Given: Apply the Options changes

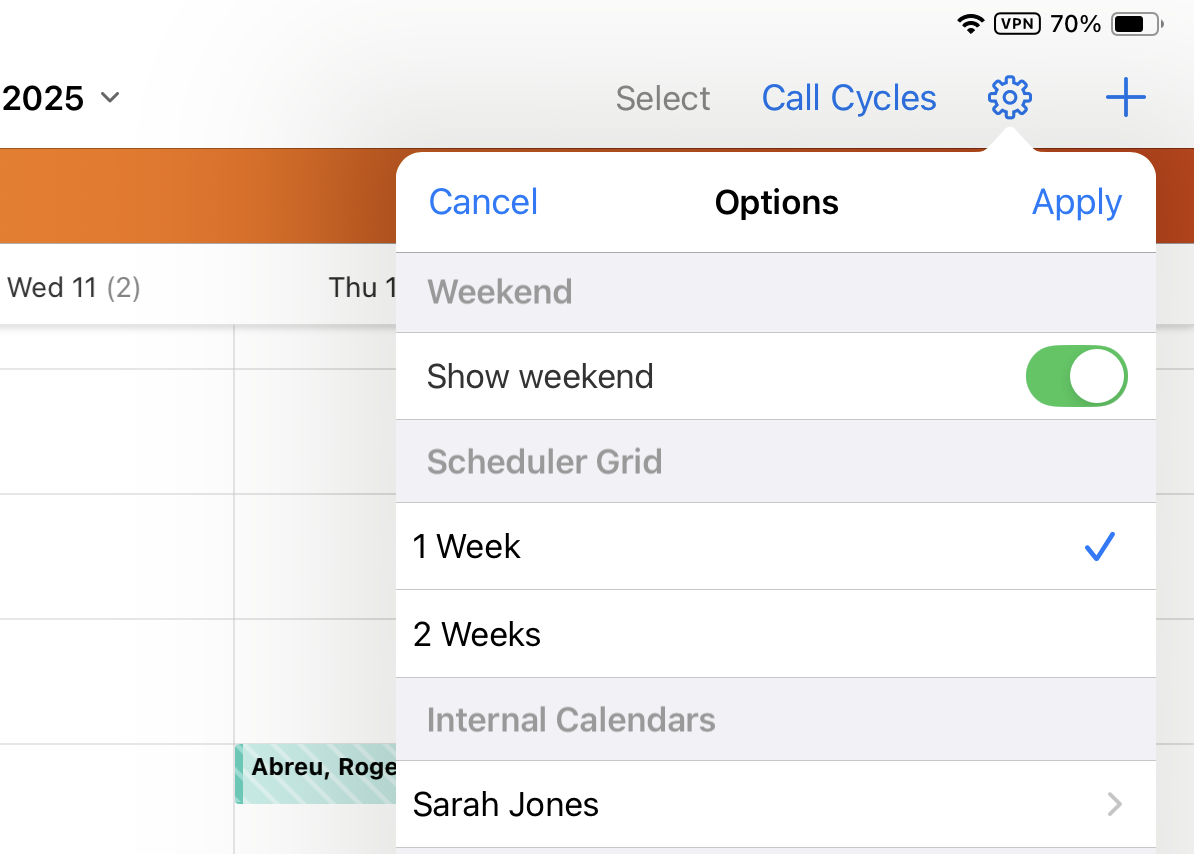Looking at the screenshot, I should tap(1076, 202).
